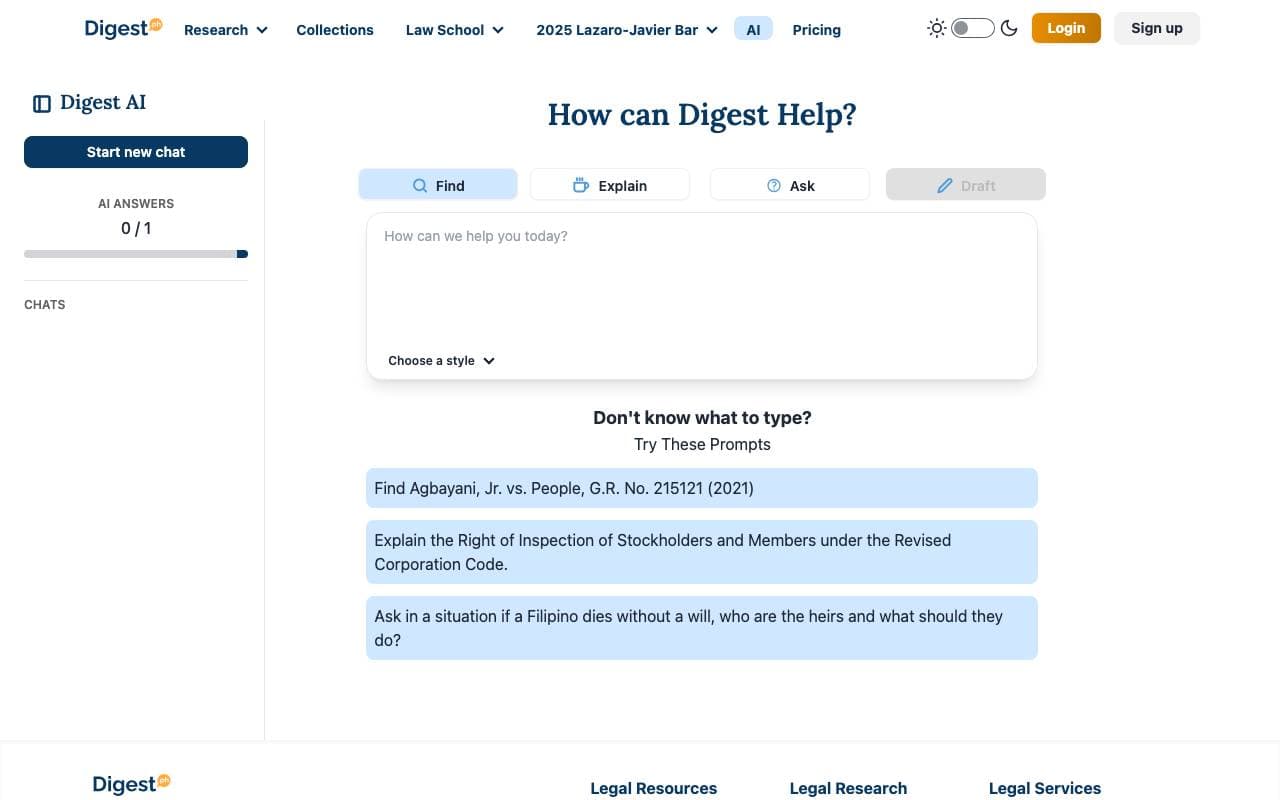The image size is (1280, 800).
Task: Click the Login button
Action: 1066,28
